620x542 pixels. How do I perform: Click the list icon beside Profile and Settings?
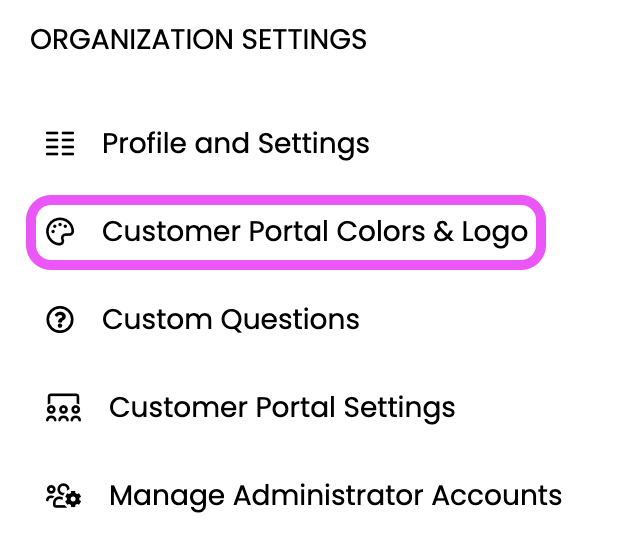click(60, 144)
